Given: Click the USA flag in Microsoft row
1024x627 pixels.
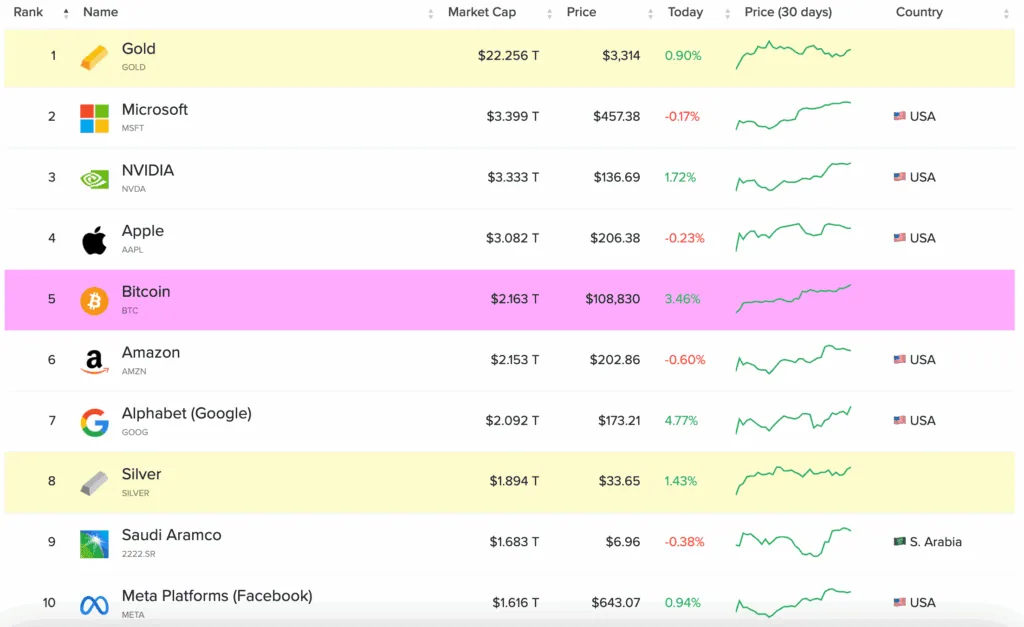Looking at the screenshot, I should 899,116.
